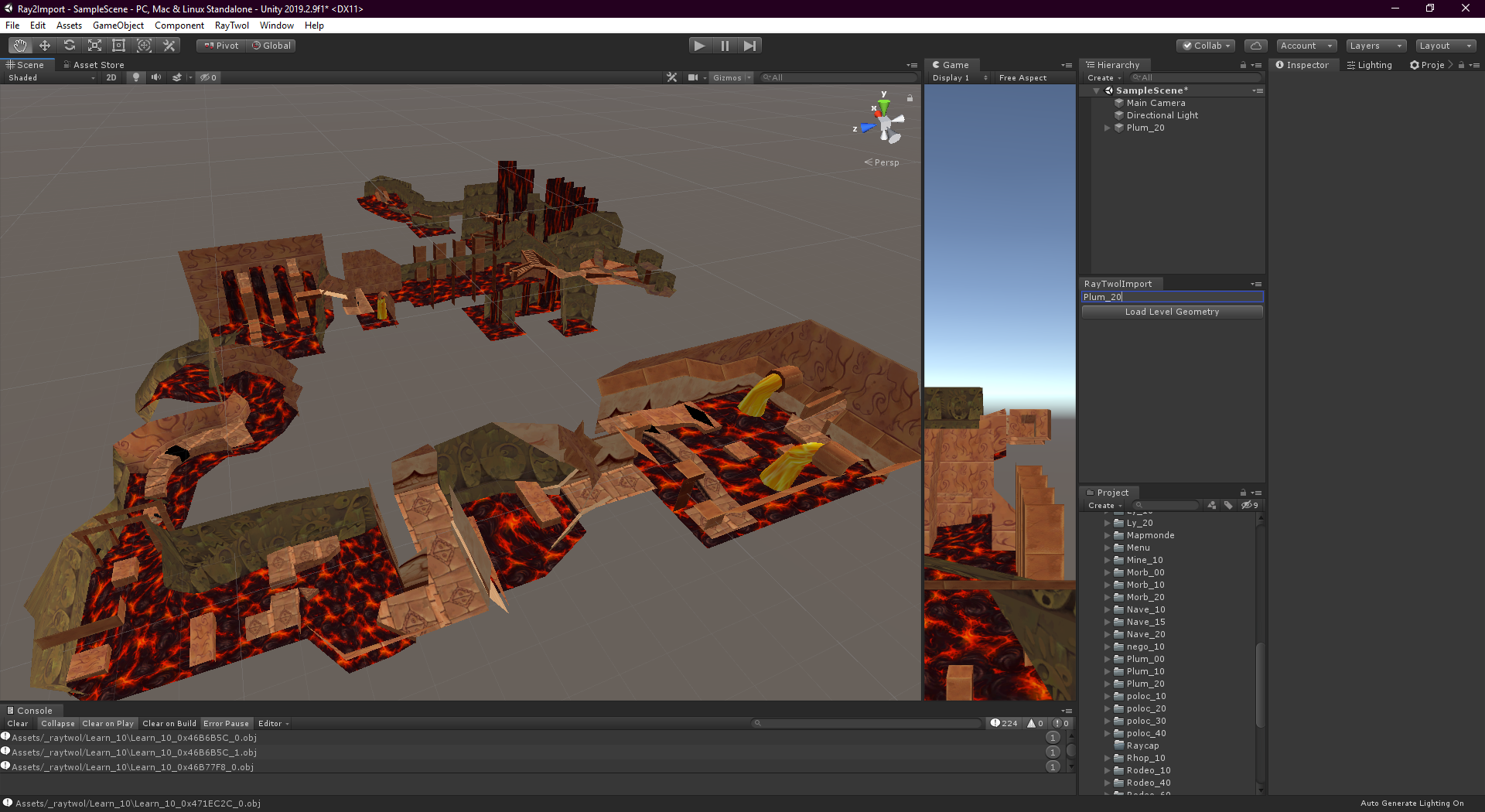The image size is (1485, 812).
Task: Expand Plum_20 in Hierarchy
Action: [1108, 128]
